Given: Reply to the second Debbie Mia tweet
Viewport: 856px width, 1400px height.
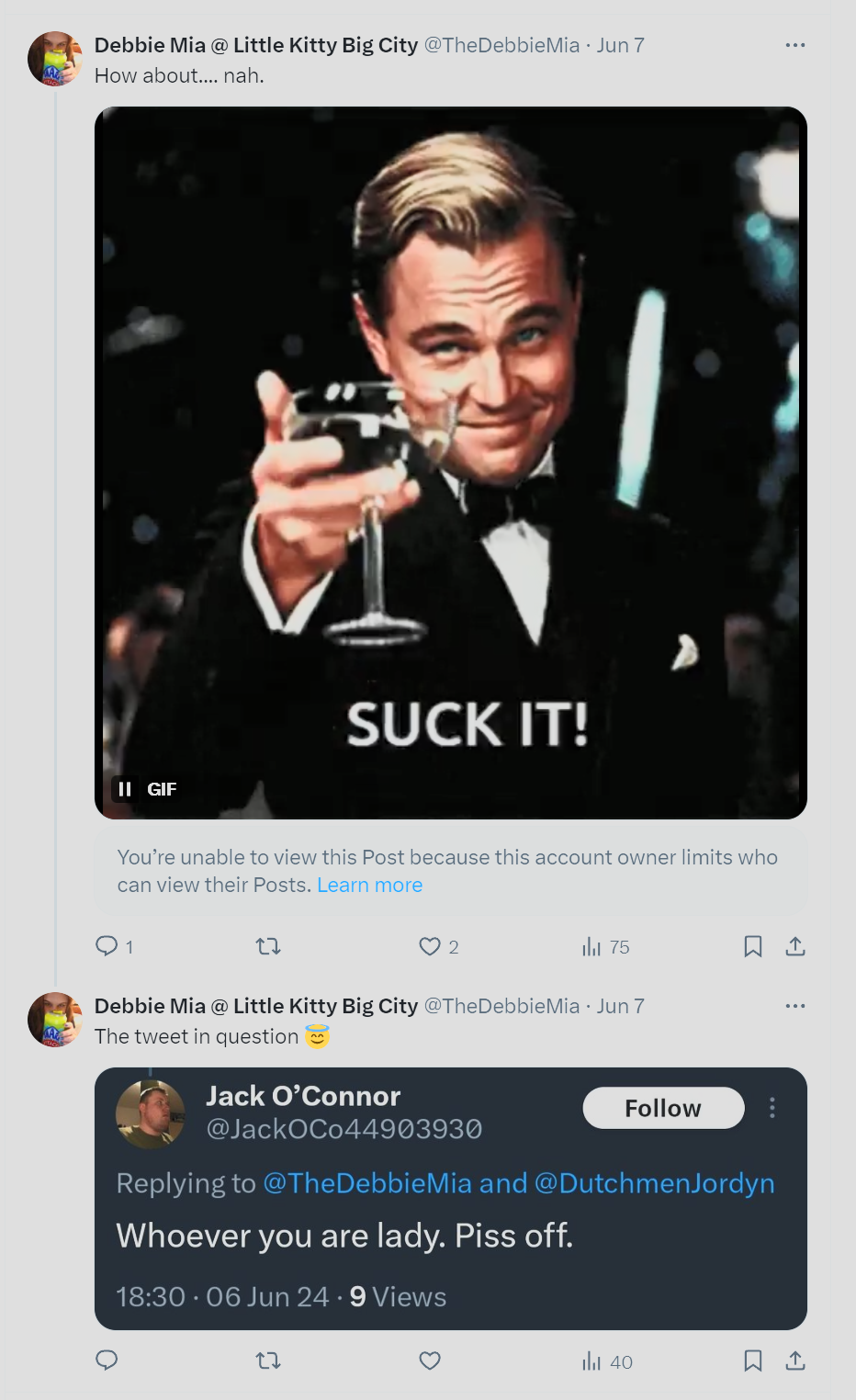Looking at the screenshot, I should point(107,1361).
